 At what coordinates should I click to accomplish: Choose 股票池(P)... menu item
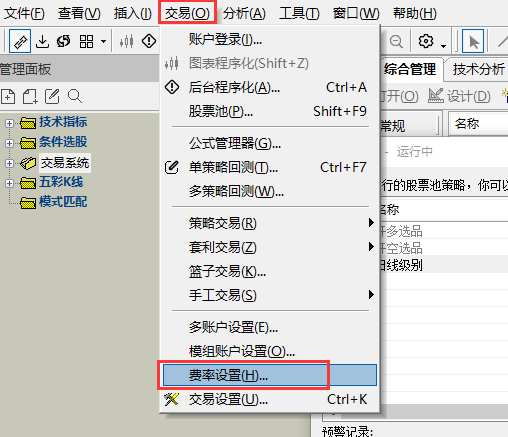[x=269, y=111]
